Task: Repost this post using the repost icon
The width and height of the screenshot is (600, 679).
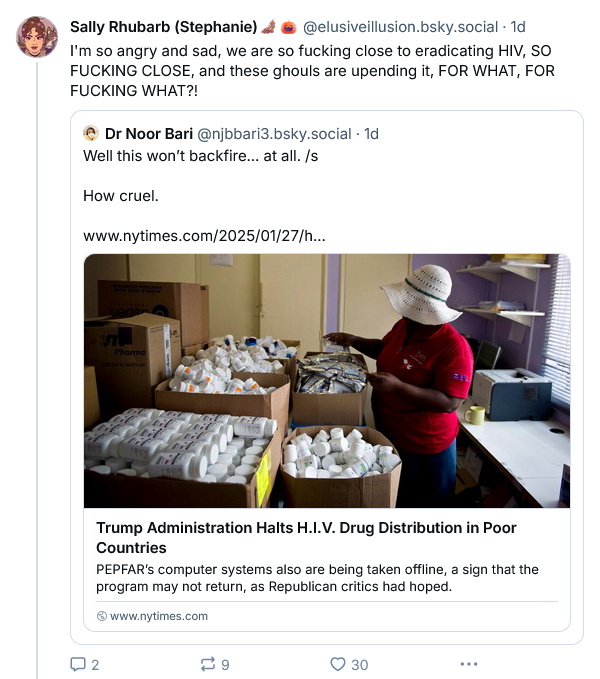Action: (x=208, y=664)
